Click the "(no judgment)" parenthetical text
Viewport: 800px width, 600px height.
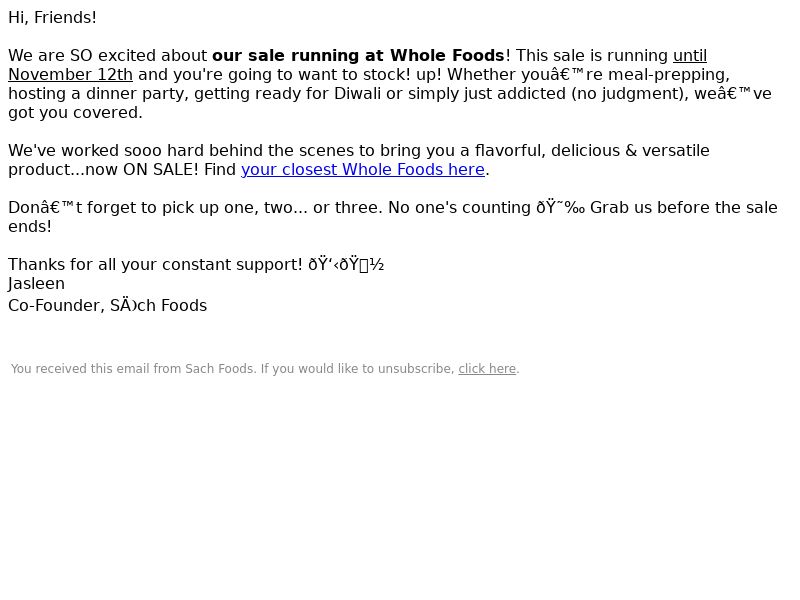629,94
